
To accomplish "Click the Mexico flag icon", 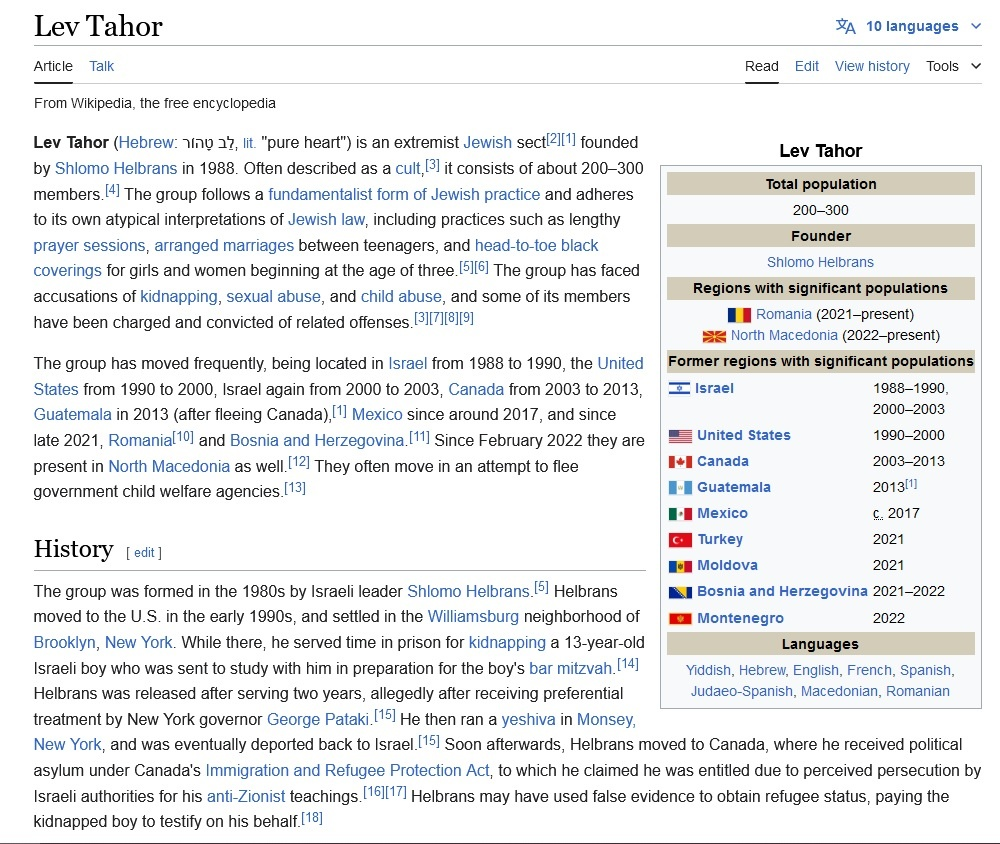I will pos(680,514).
